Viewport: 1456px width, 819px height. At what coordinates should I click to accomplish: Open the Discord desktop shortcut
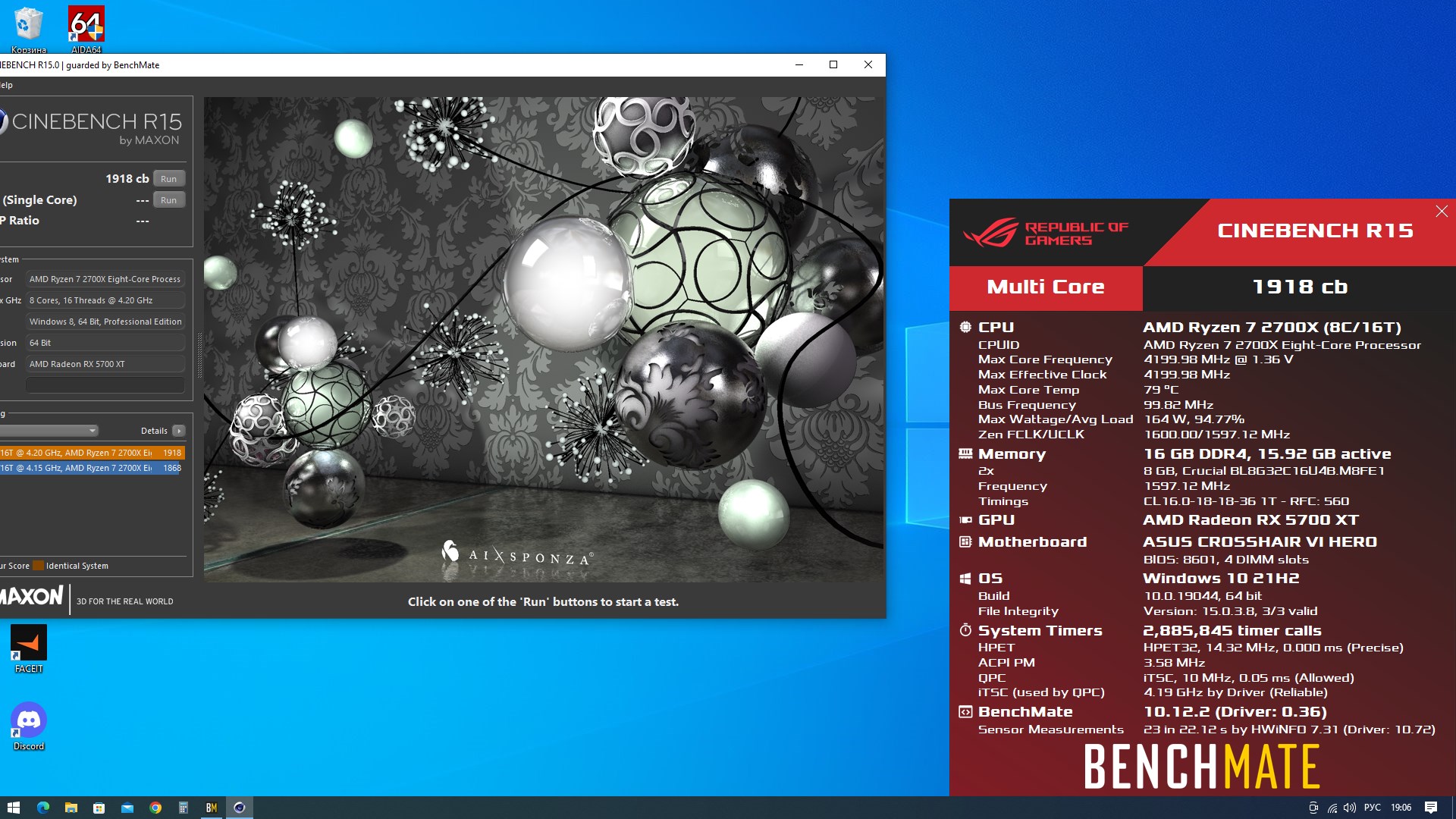28,726
